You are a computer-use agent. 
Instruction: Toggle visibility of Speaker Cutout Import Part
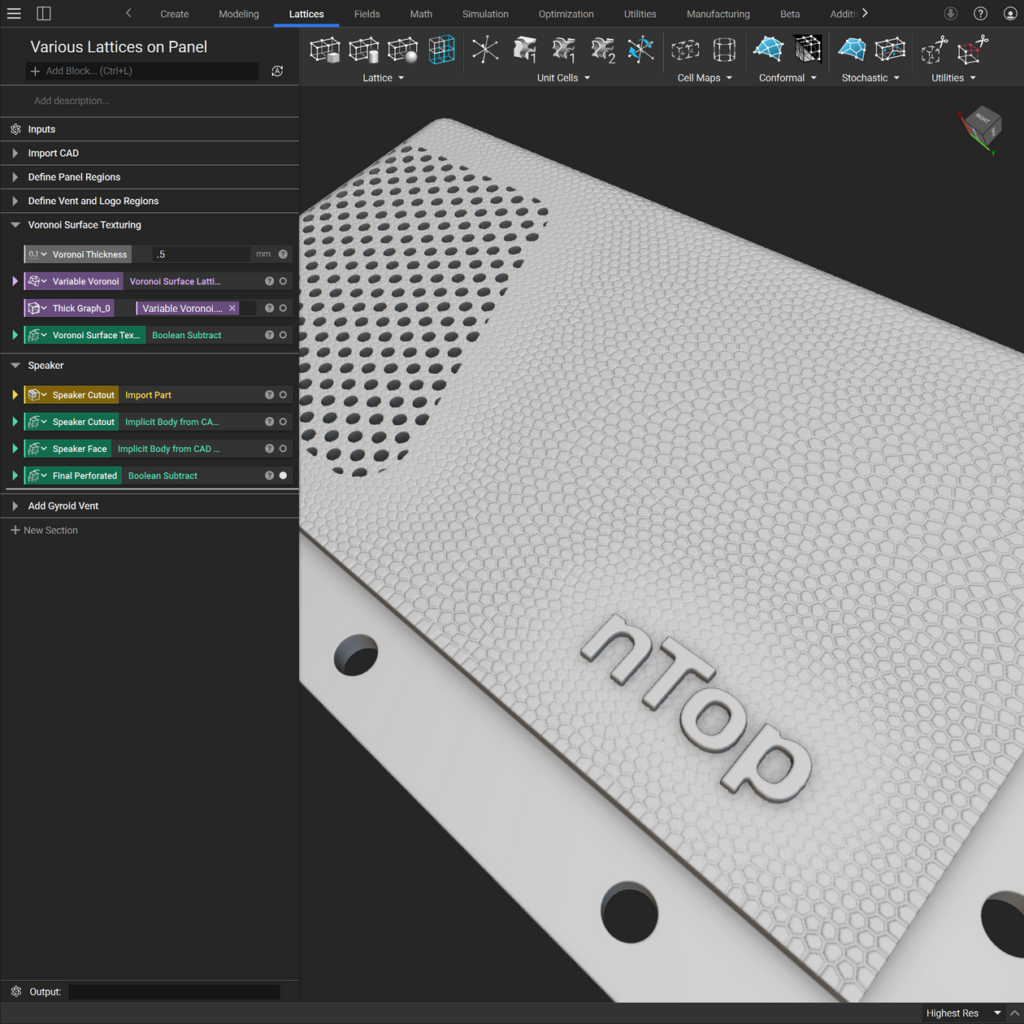(283, 394)
